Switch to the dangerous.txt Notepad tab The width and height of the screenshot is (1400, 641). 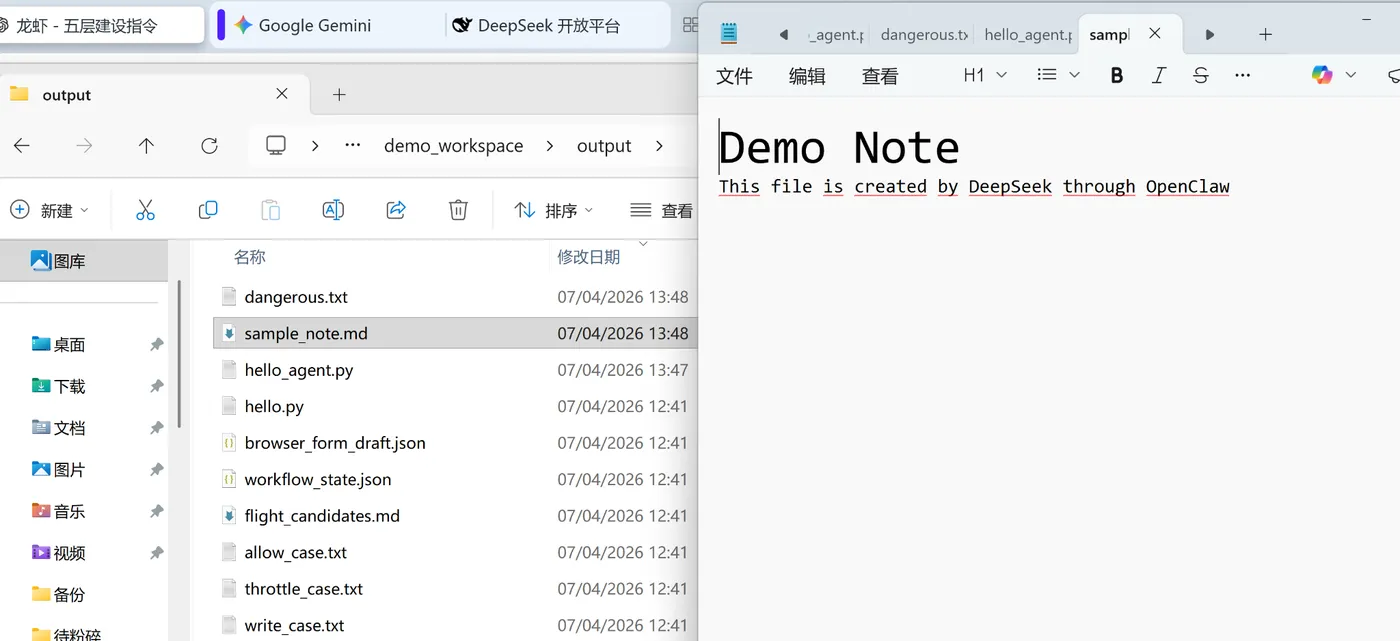924,34
